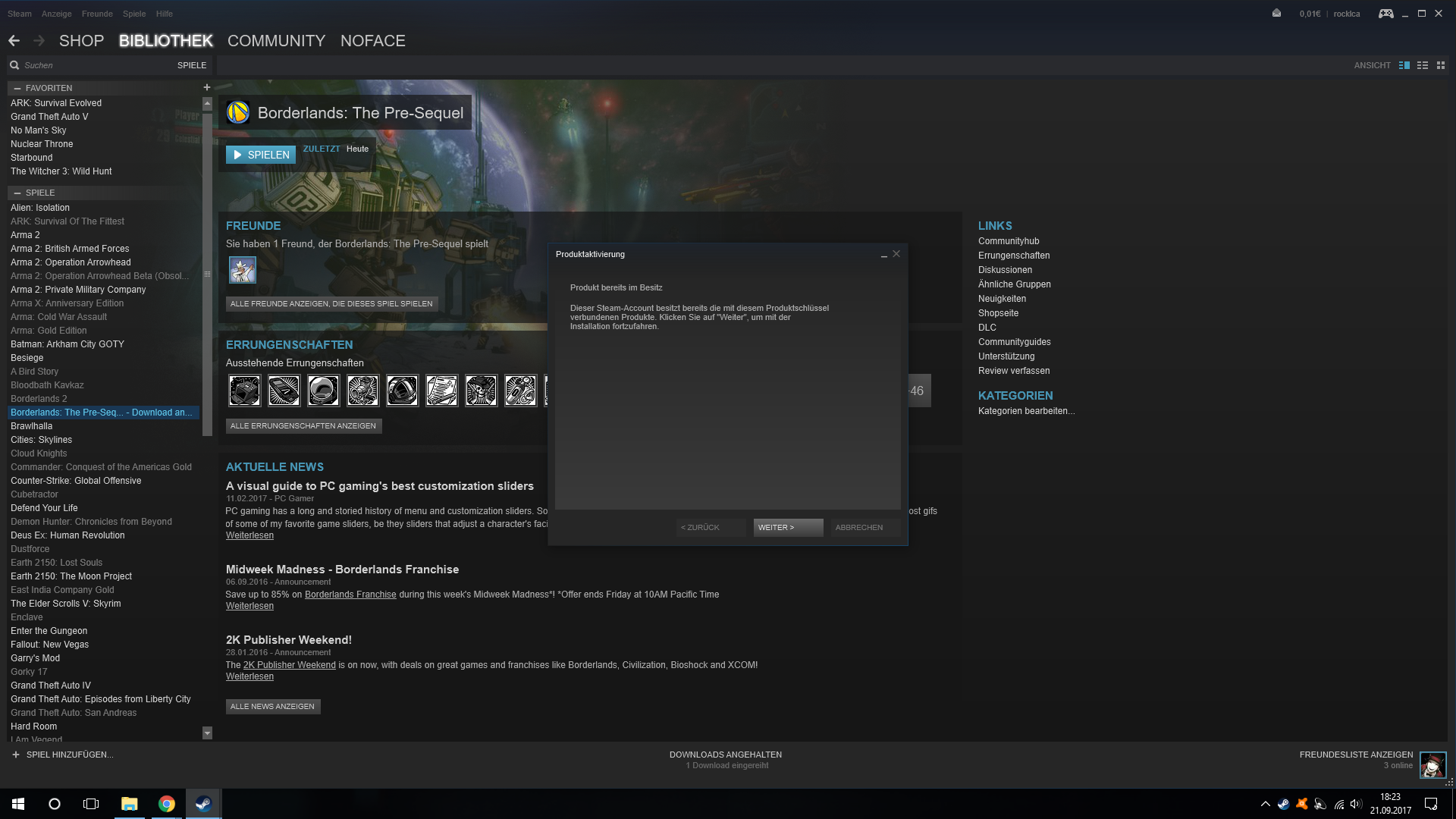Open the eighth pending achievement icon
This screenshot has width=1456, height=819.
(x=520, y=391)
